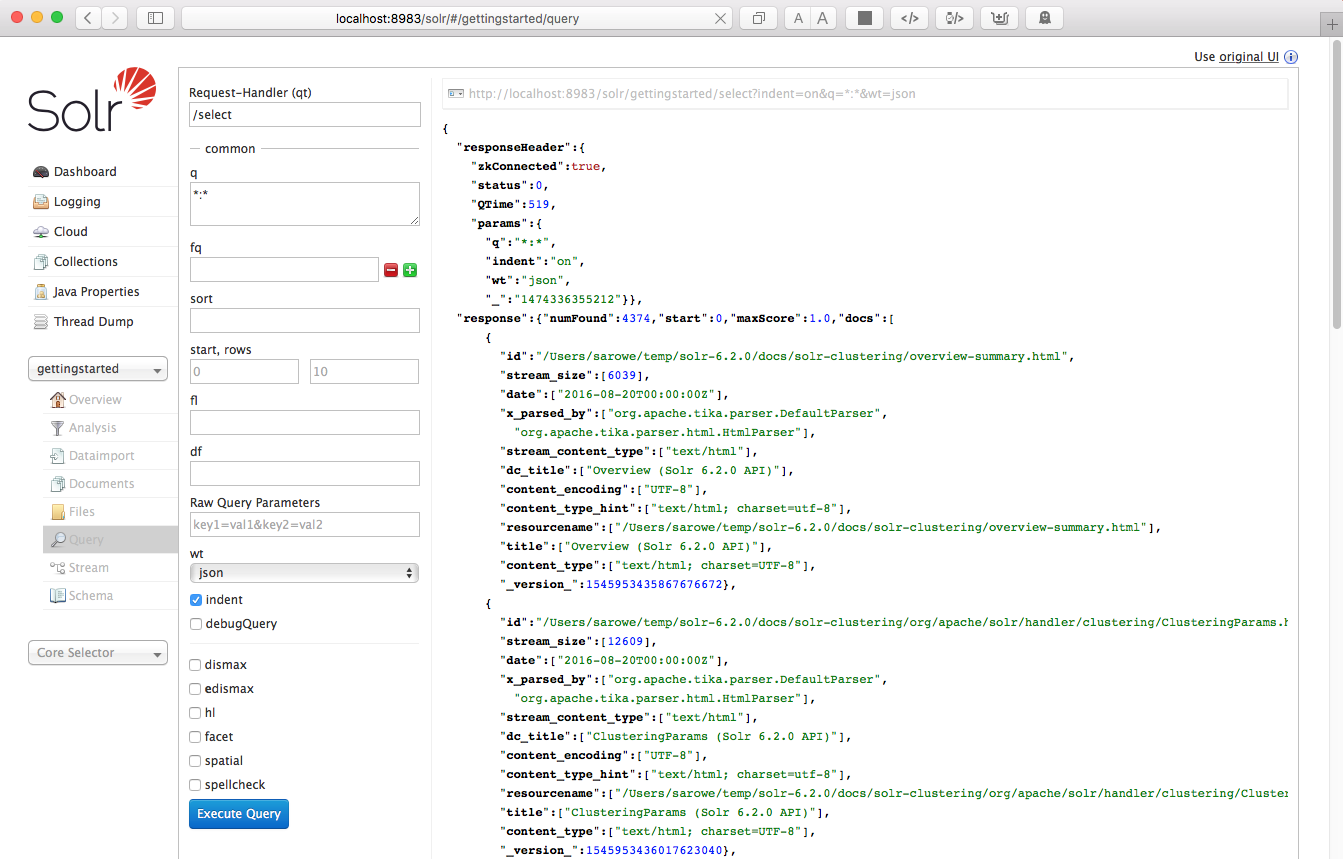Open the gettingstarted core dropdown
The height and width of the screenshot is (859, 1343).
[97, 368]
